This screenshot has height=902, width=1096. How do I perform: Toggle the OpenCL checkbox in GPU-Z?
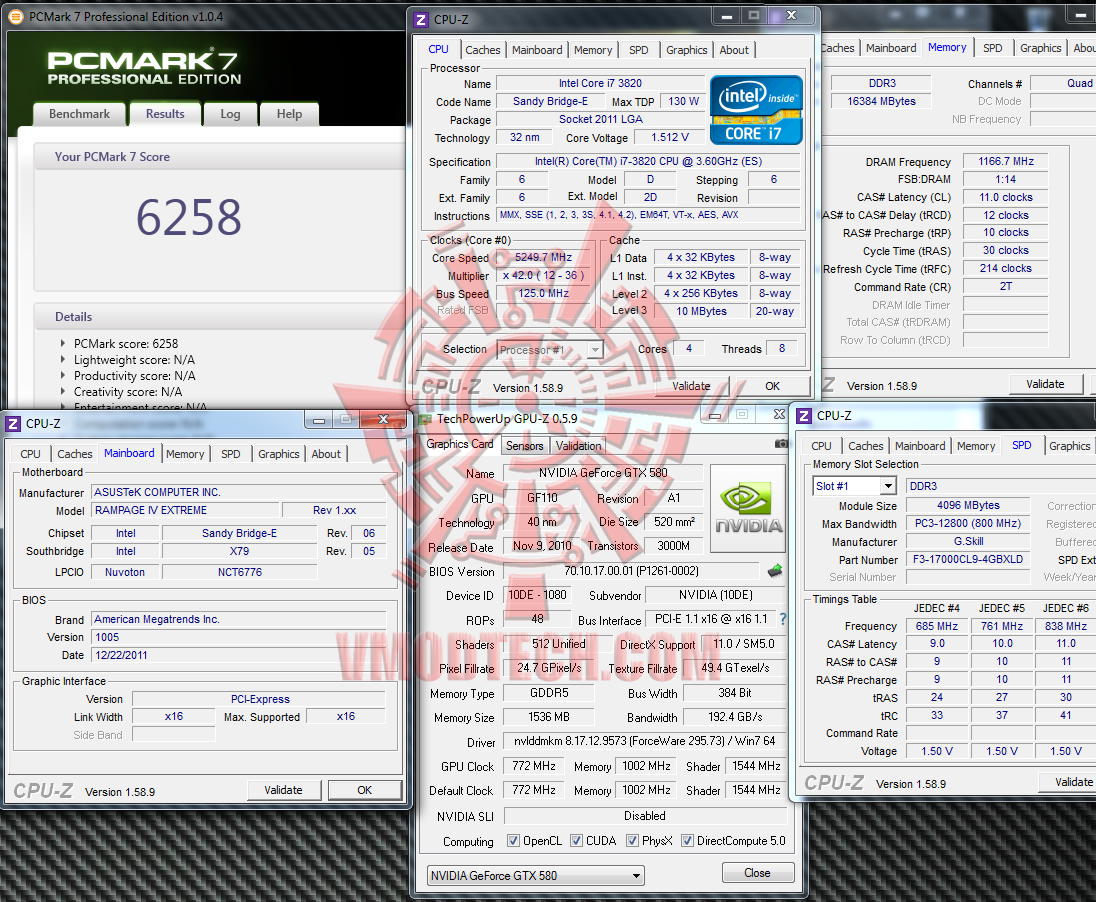pyautogui.click(x=513, y=840)
